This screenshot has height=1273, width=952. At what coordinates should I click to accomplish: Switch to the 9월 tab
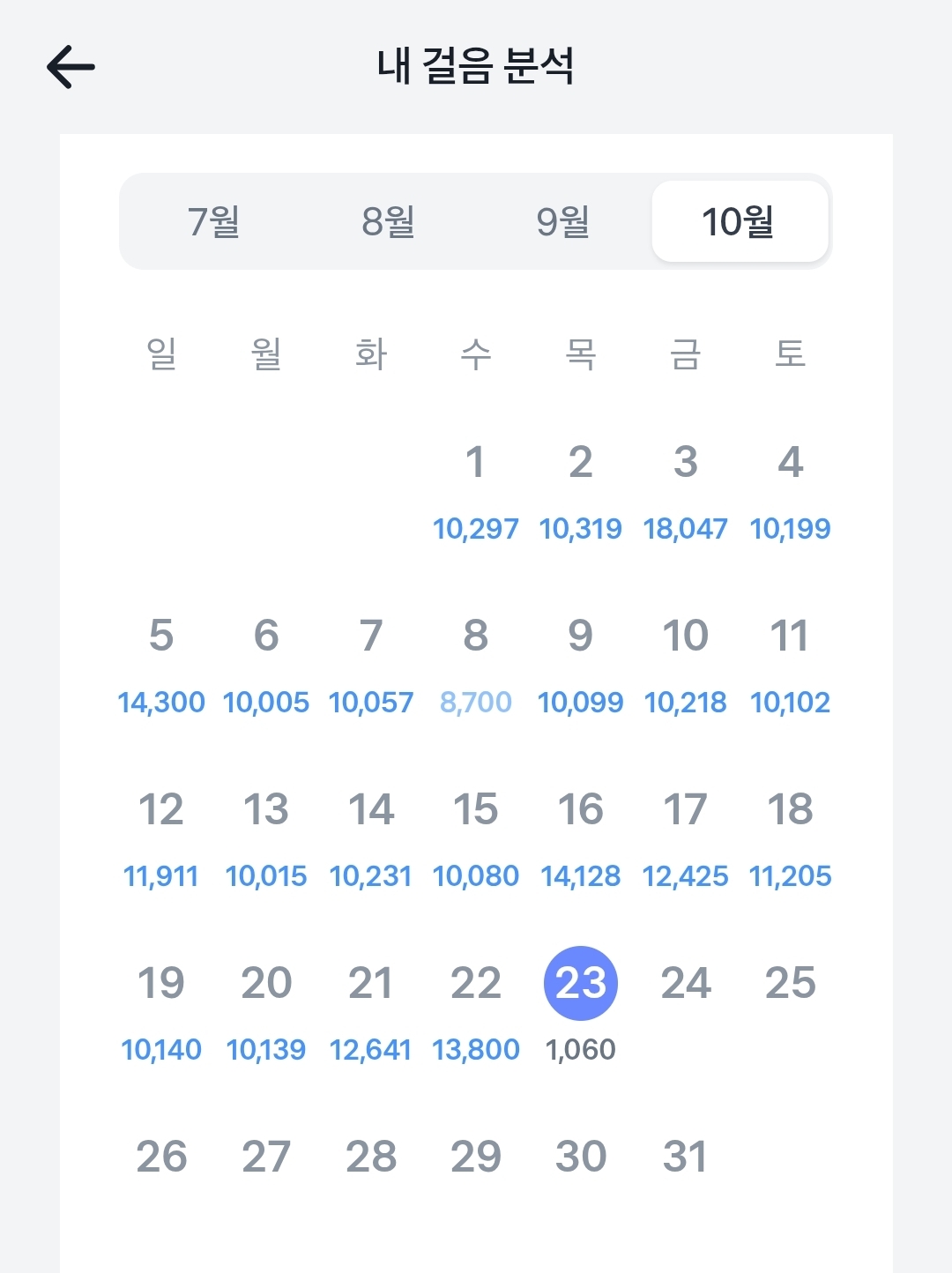(562, 221)
